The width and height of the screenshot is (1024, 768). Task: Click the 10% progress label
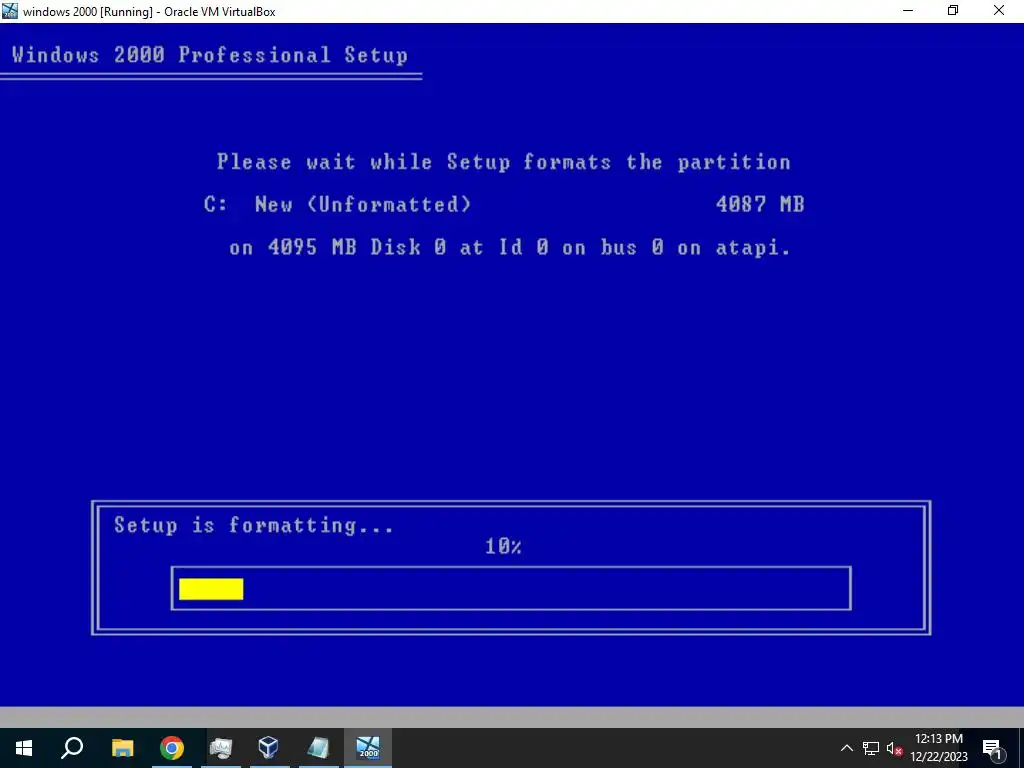[x=503, y=546]
